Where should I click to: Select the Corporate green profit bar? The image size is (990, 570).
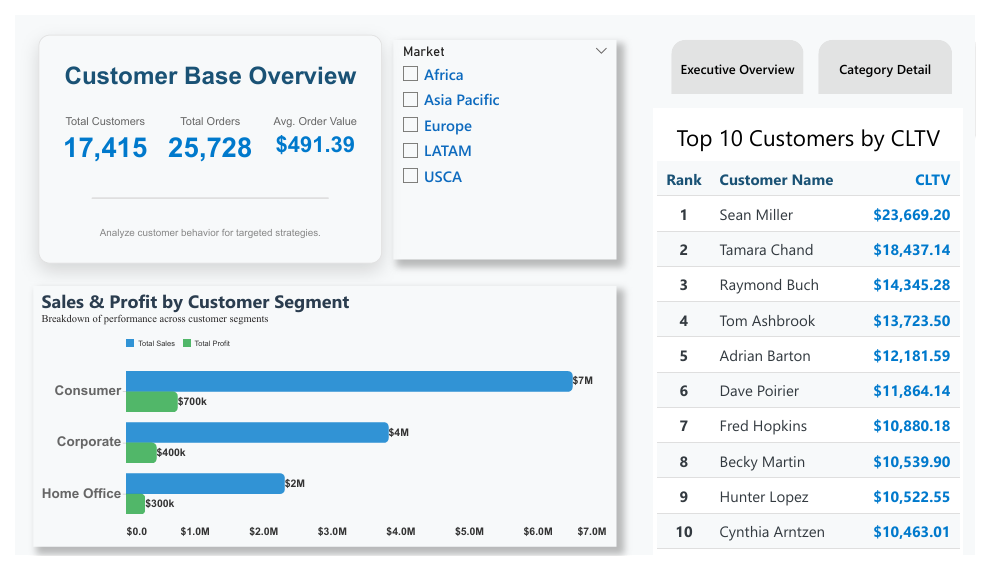point(141,453)
